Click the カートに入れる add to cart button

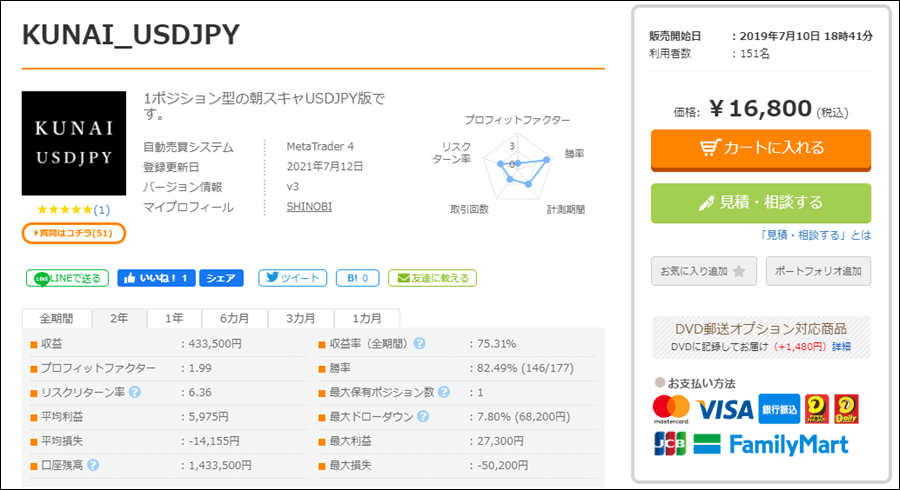[x=761, y=150]
